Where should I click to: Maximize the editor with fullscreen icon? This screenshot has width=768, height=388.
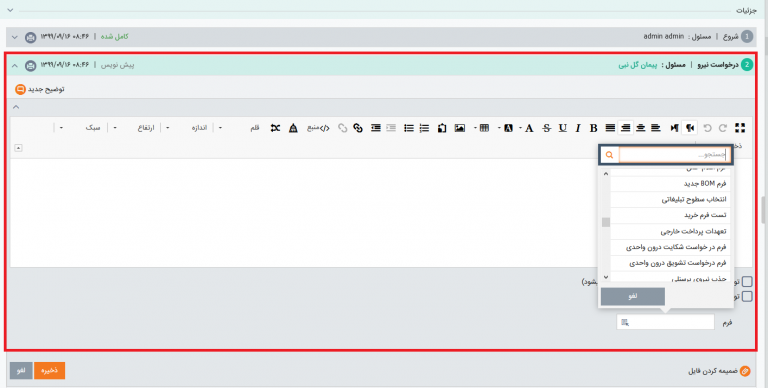click(x=740, y=128)
